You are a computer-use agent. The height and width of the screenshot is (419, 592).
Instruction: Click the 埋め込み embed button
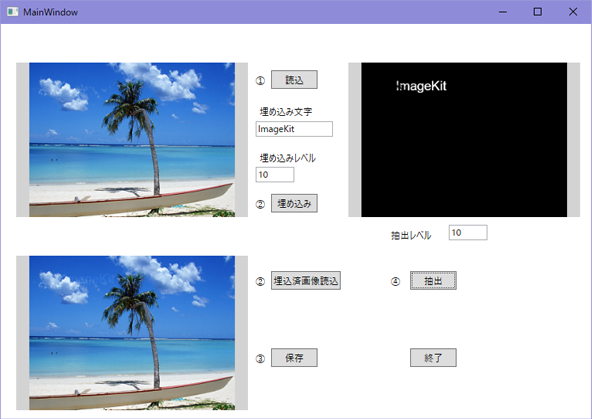tap(294, 203)
